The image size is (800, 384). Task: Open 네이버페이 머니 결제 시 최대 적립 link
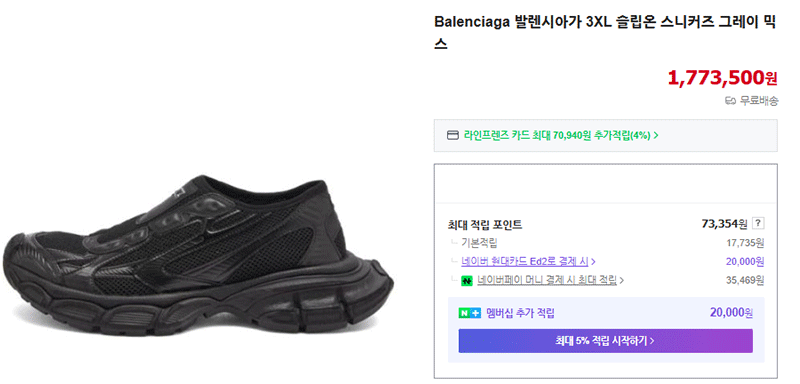tap(547, 280)
